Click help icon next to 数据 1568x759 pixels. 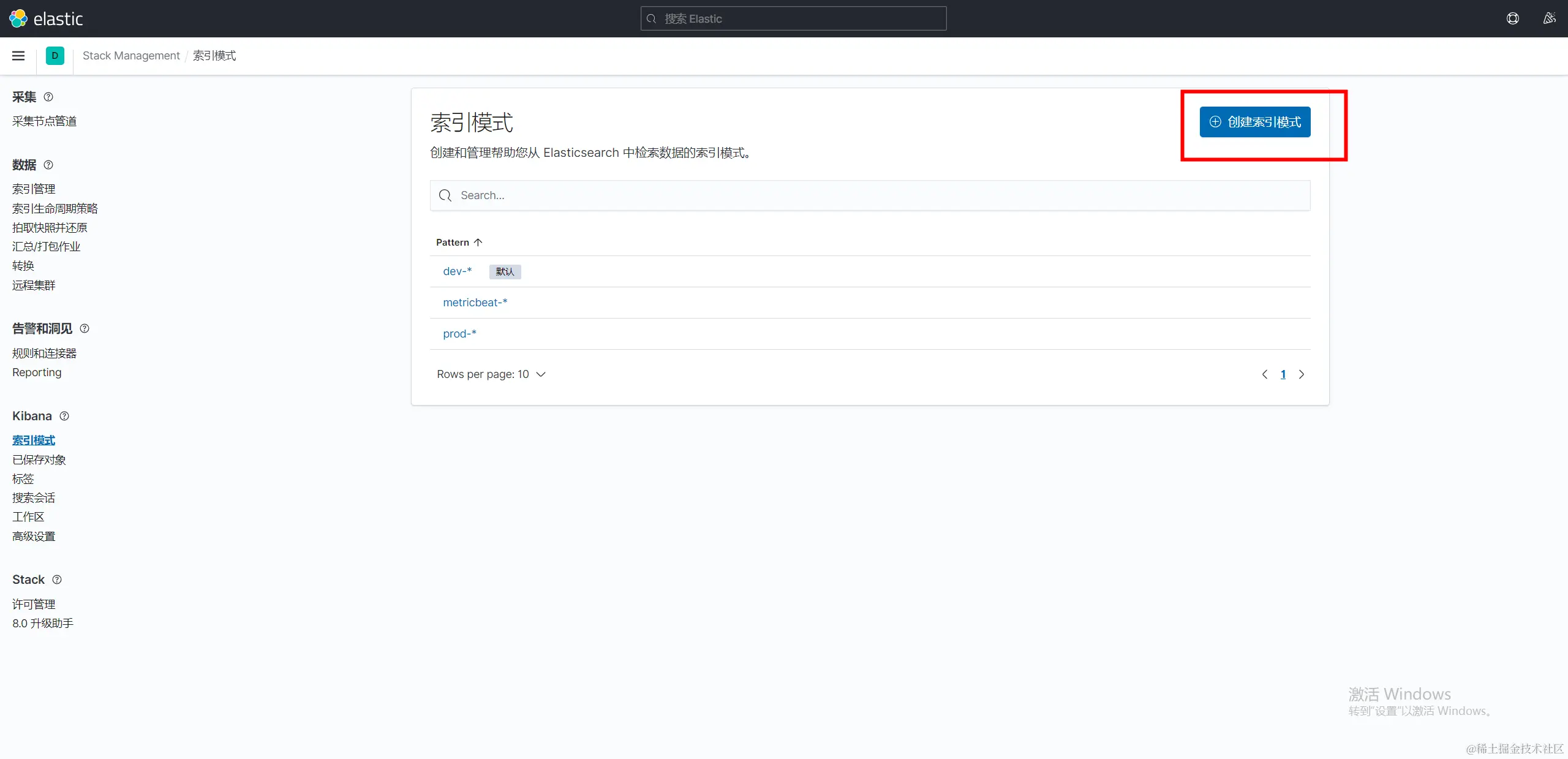(48, 165)
